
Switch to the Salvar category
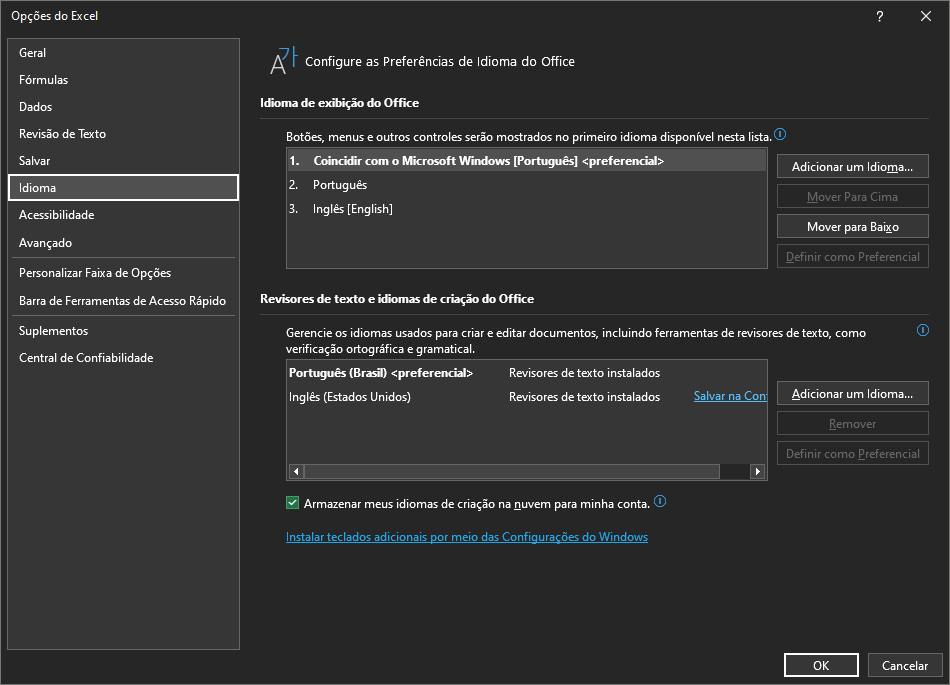(124, 160)
